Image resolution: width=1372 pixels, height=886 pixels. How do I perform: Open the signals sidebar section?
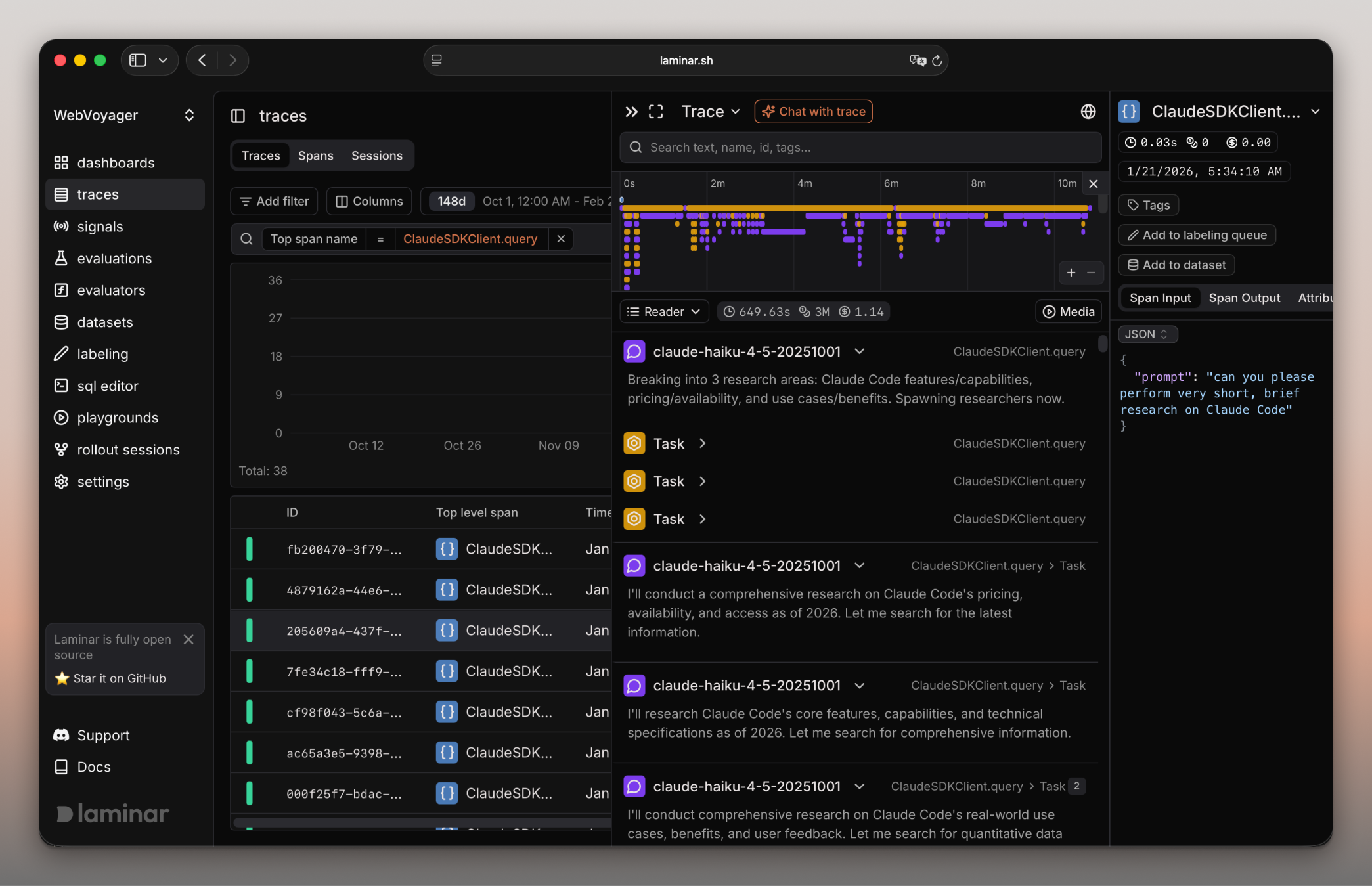click(x=100, y=227)
